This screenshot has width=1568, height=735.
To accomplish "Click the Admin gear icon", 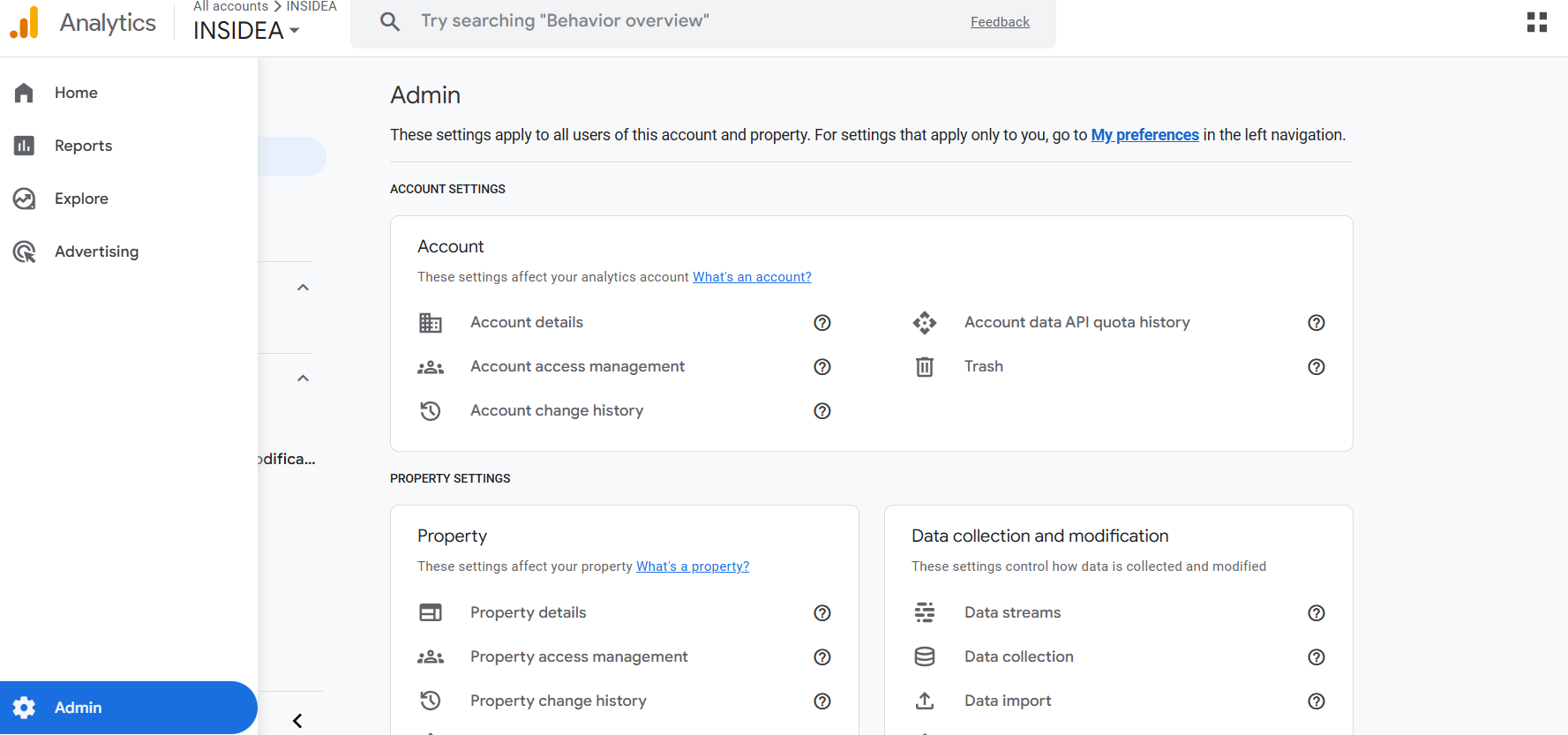I will pyautogui.click(x=24, y=708).
